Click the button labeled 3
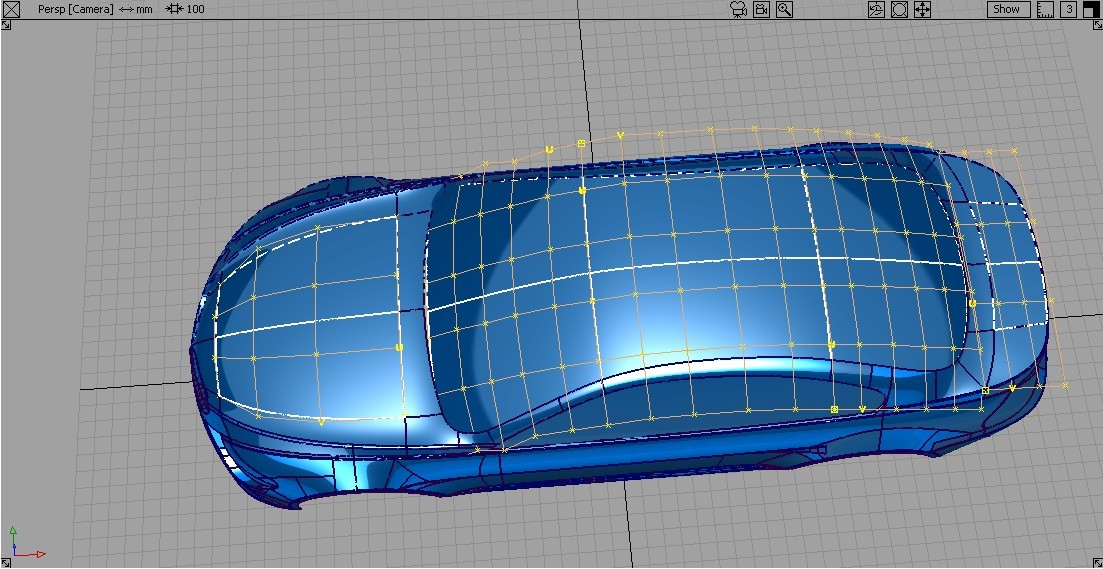Viewport: 1103px width, 569px height. tap(1069, 9)
